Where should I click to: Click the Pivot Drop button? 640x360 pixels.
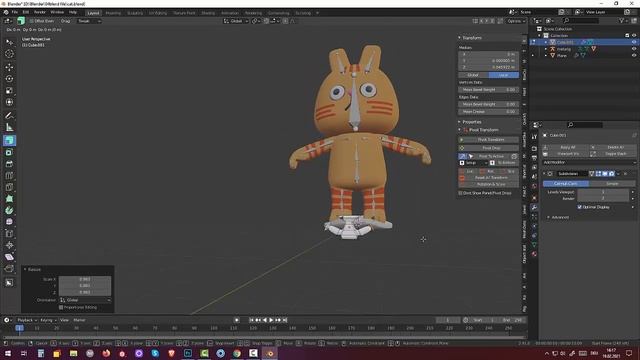(488, 148)
